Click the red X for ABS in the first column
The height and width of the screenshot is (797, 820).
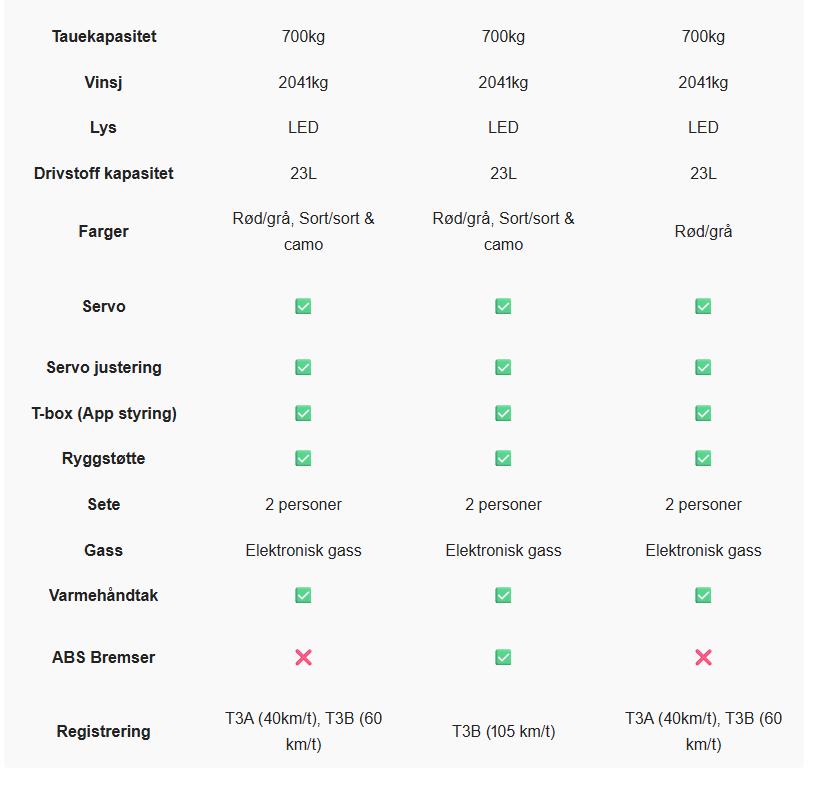(303, 657)
